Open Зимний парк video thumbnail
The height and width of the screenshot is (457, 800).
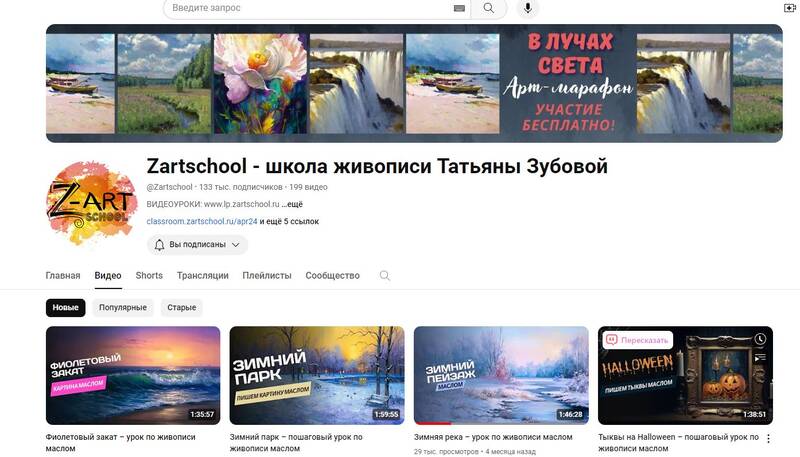(x=317, y=375)
